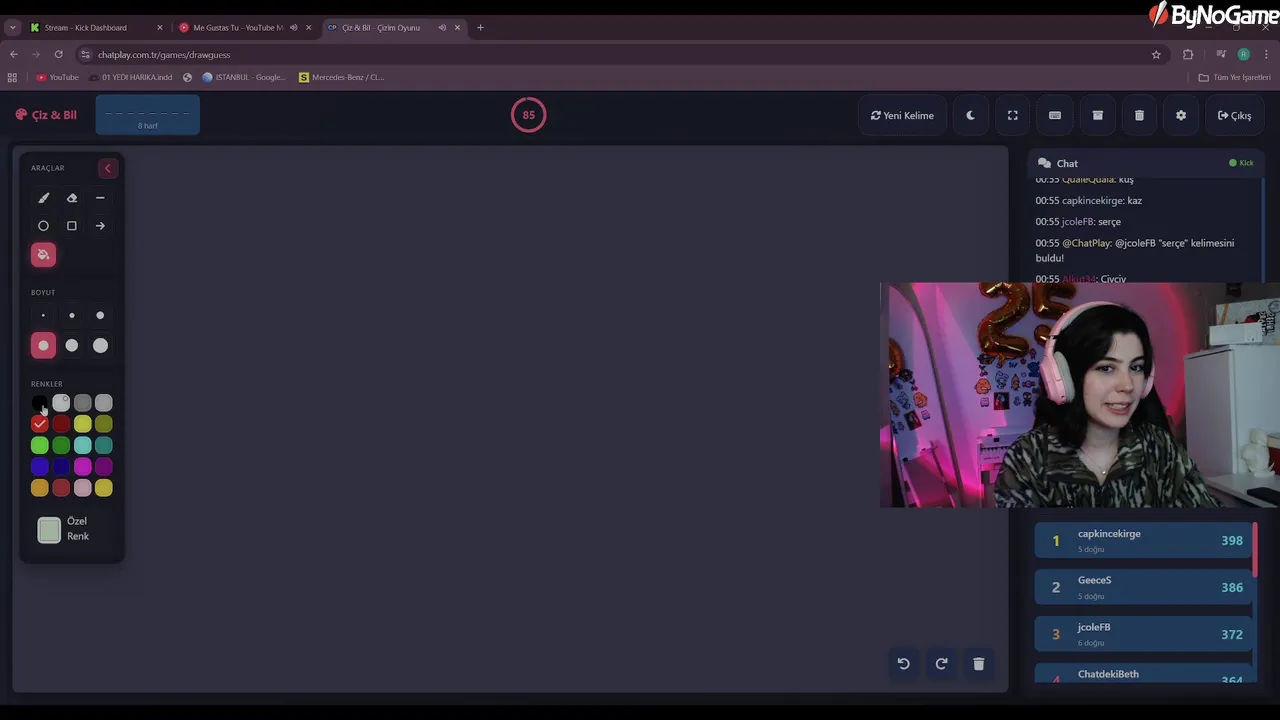Pick the pink color swatch

pyautogui.click(x=82, y=488)
